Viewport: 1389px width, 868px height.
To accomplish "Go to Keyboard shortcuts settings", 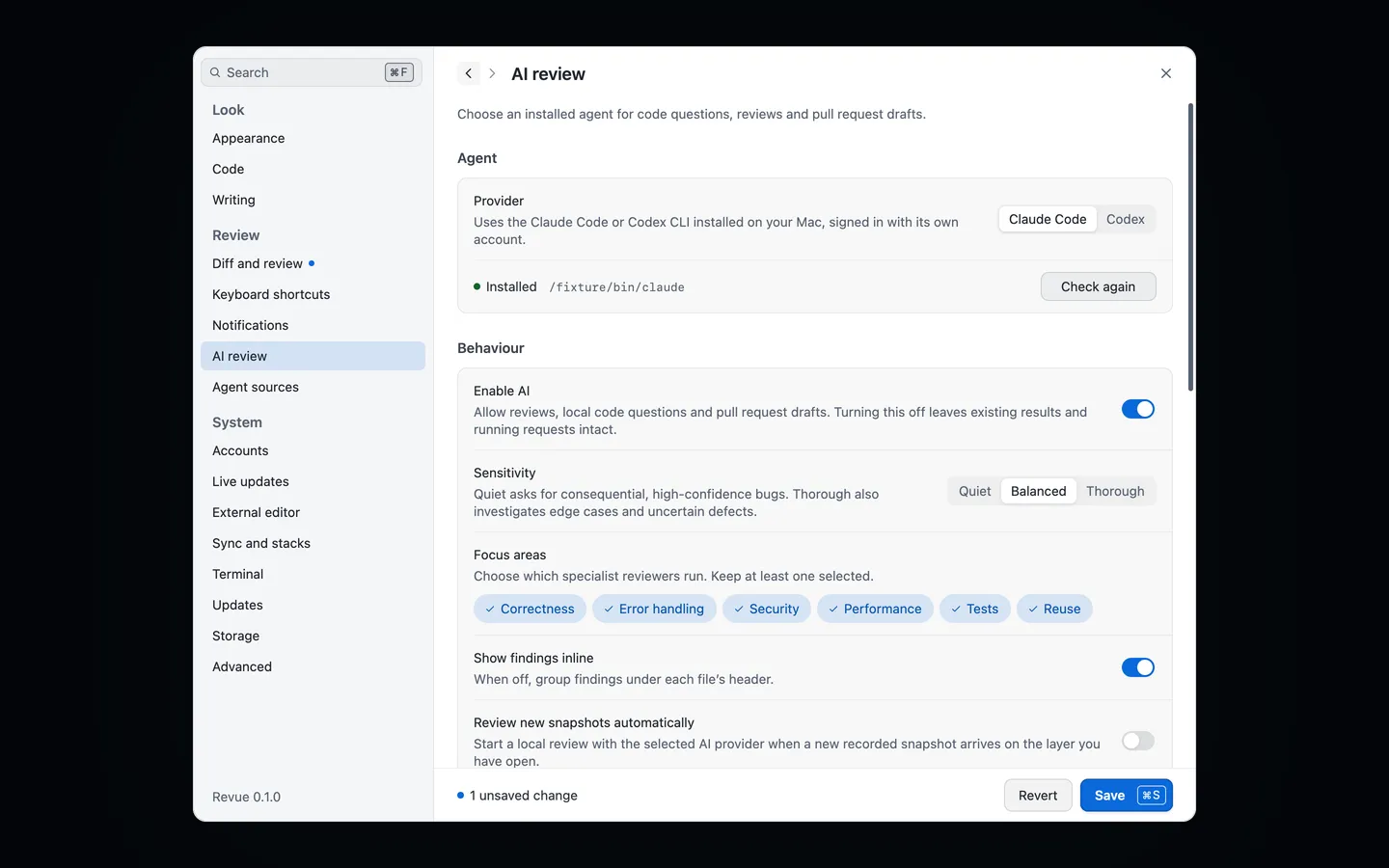I will click(x=313, y=294).
